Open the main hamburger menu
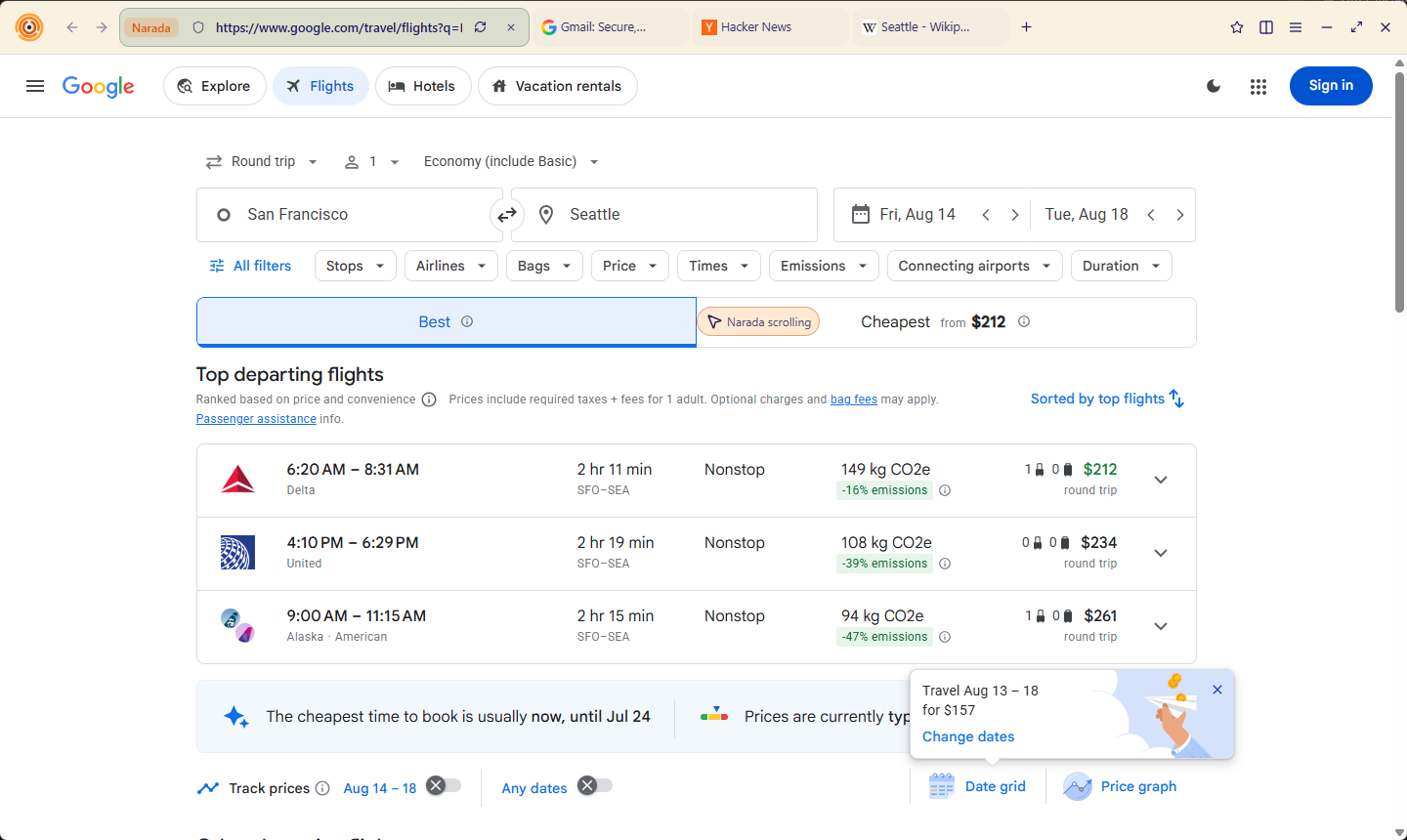 pos(35,86)
